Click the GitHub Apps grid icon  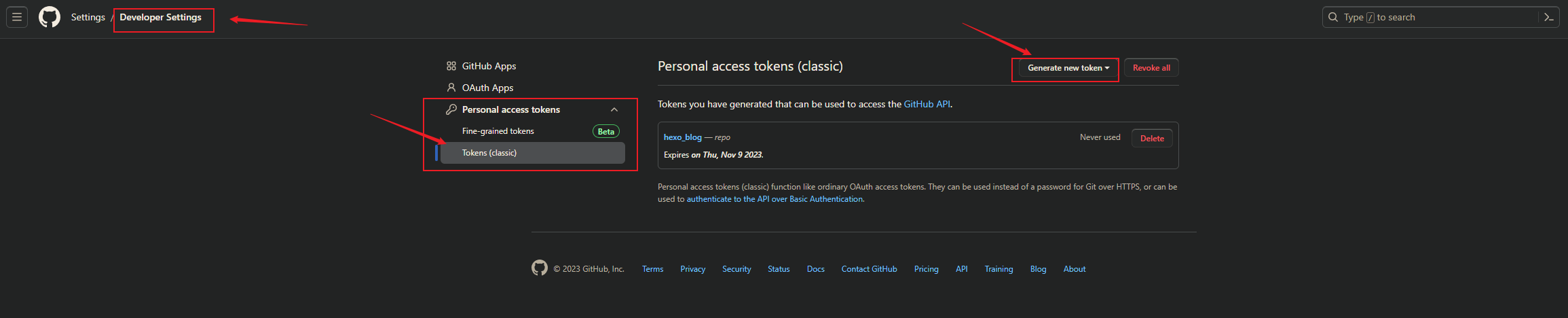coord(451,66)
